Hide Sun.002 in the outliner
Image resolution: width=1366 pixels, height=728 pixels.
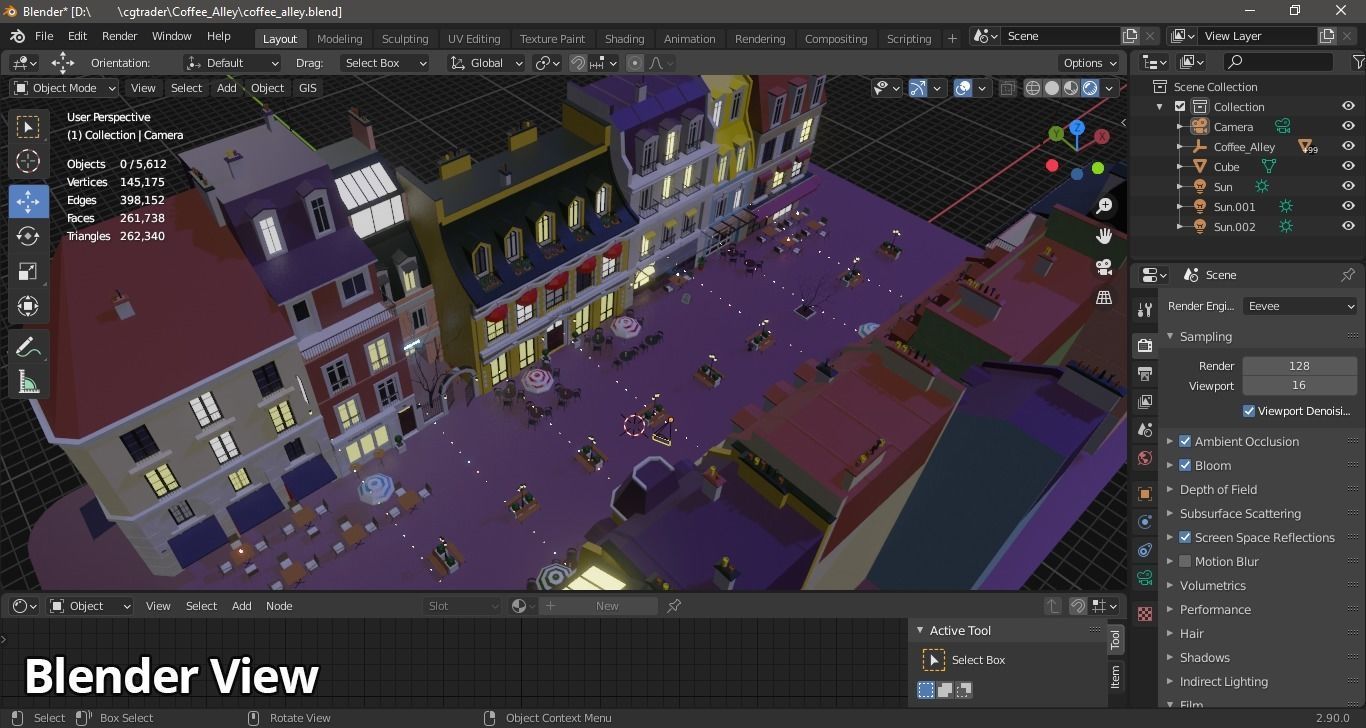coord(1348,227)
